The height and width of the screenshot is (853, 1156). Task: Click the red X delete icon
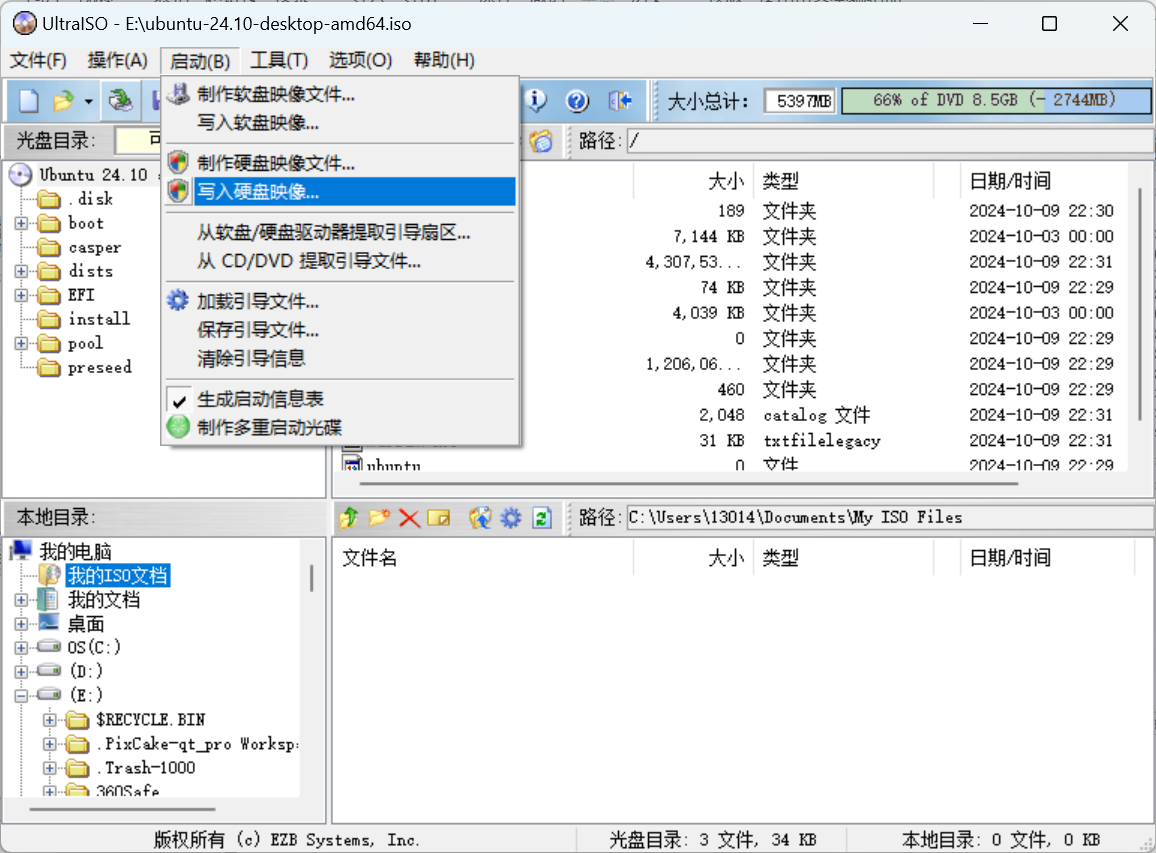[409, 518]
